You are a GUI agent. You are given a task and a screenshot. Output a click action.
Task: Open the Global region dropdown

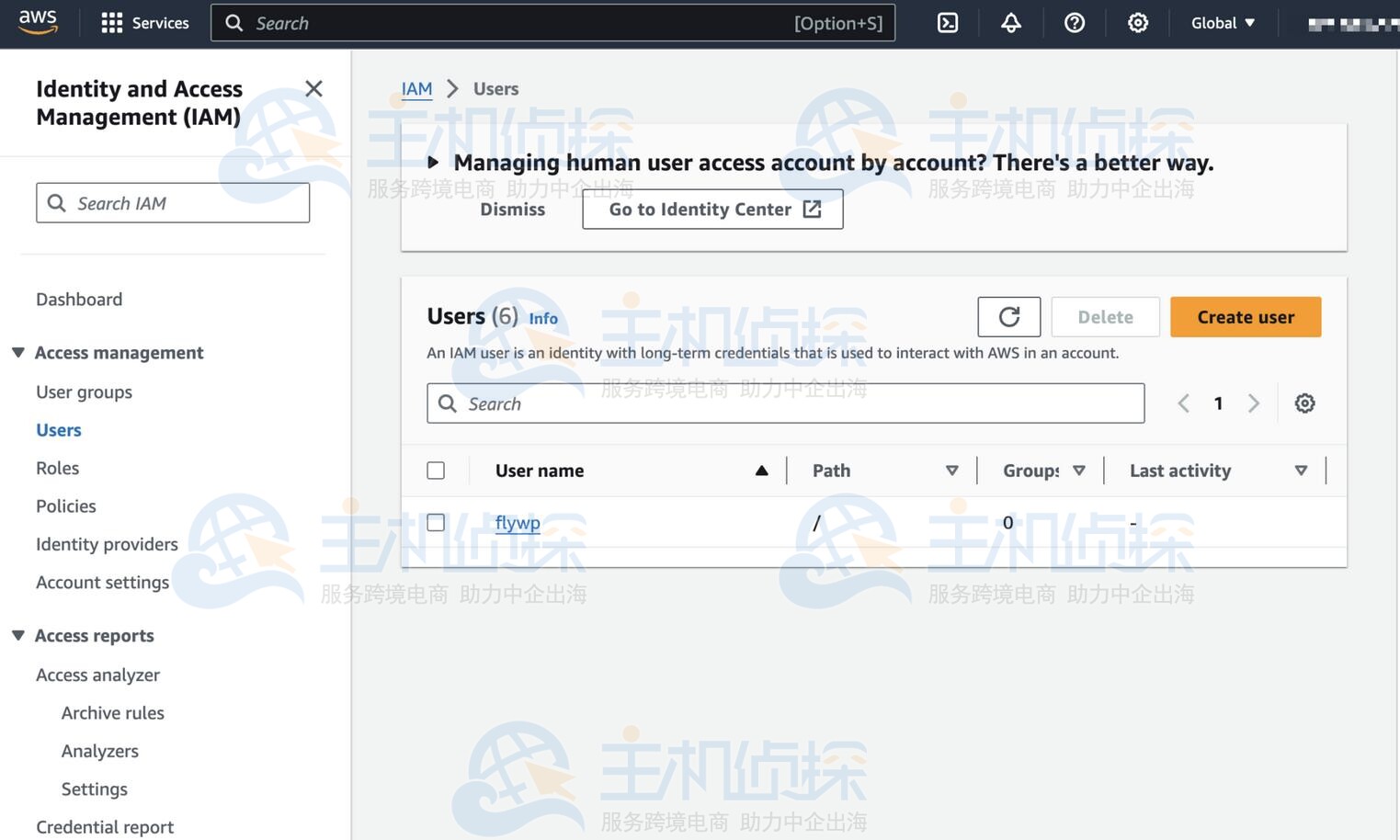click(x=1222, y=23)
